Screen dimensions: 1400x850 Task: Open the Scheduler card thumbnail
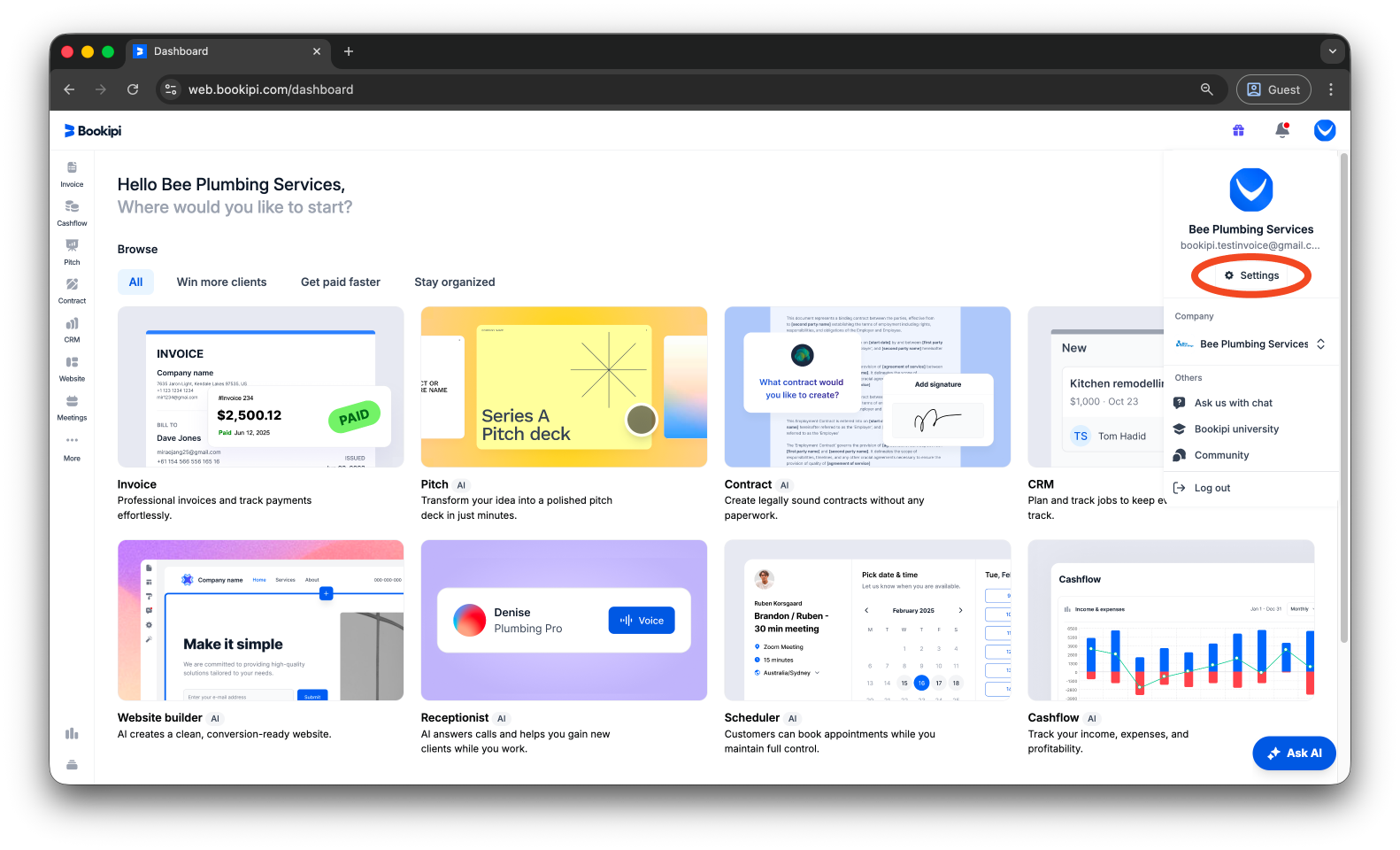867,620
